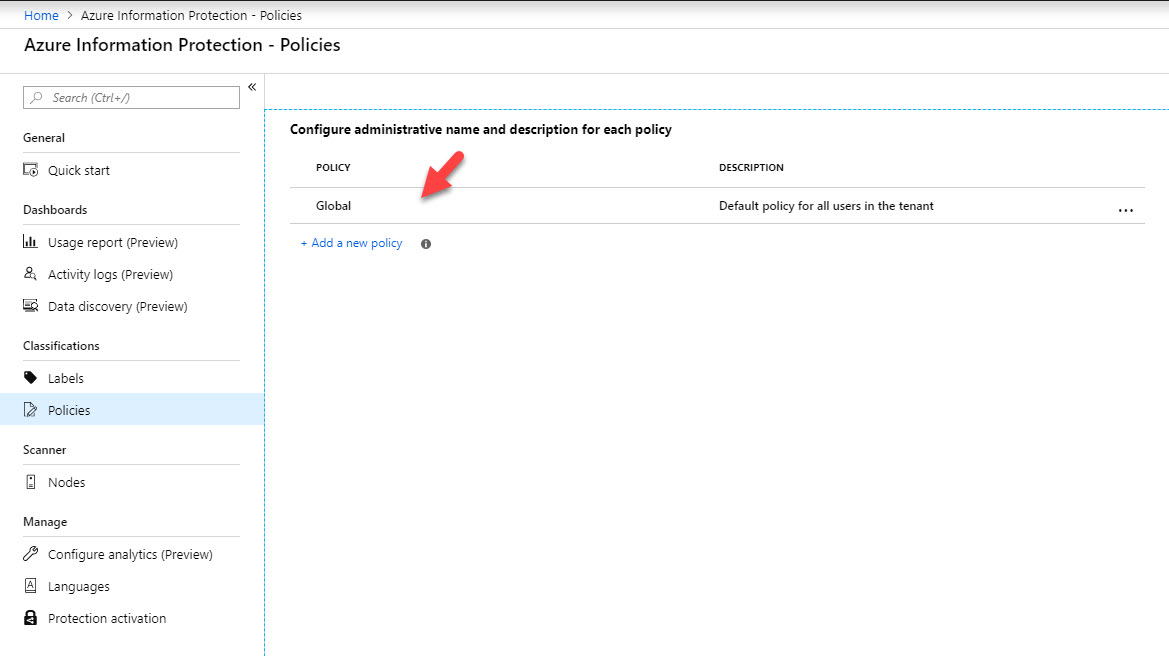The image size is (1169, 656).
Task: Click the info icon beside Add a new policy
Action: pos(426,244)
